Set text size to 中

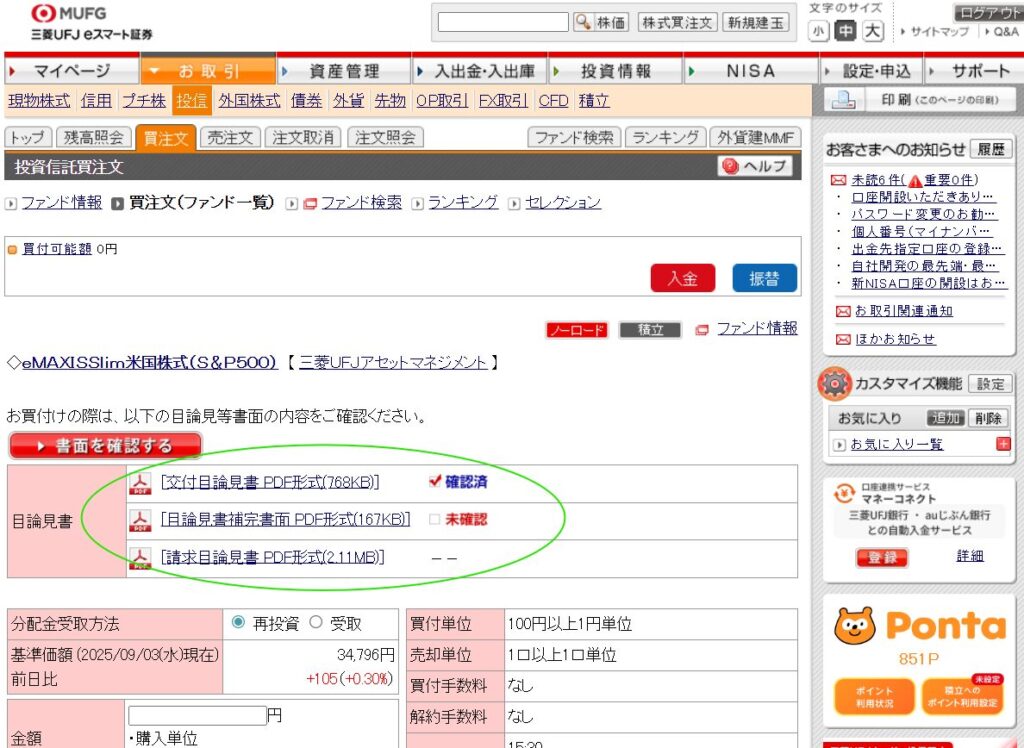(x=846, y=31)
